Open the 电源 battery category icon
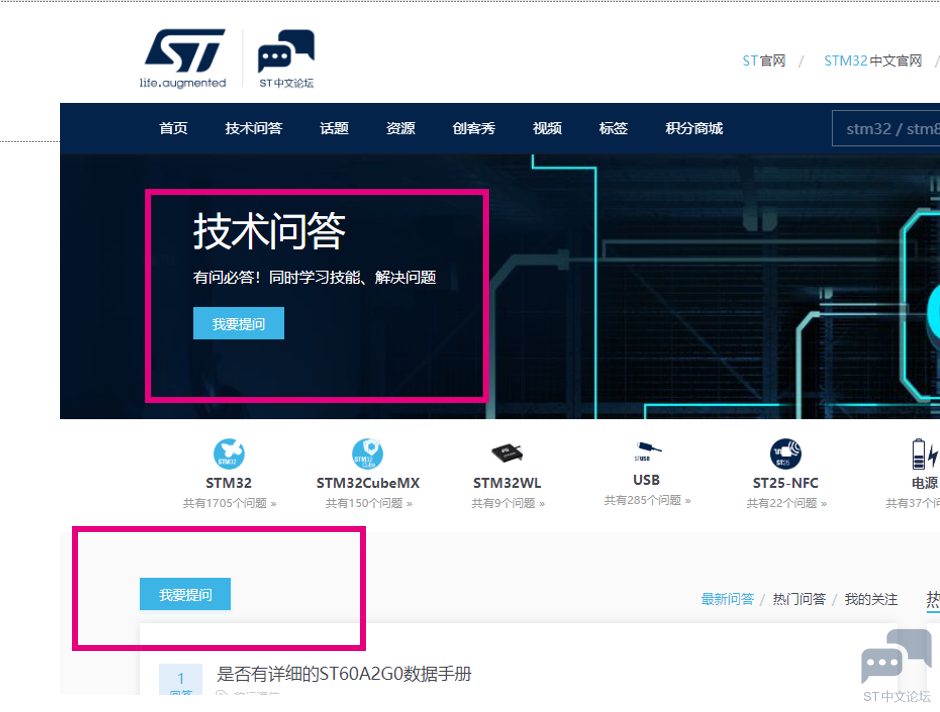 924,454
